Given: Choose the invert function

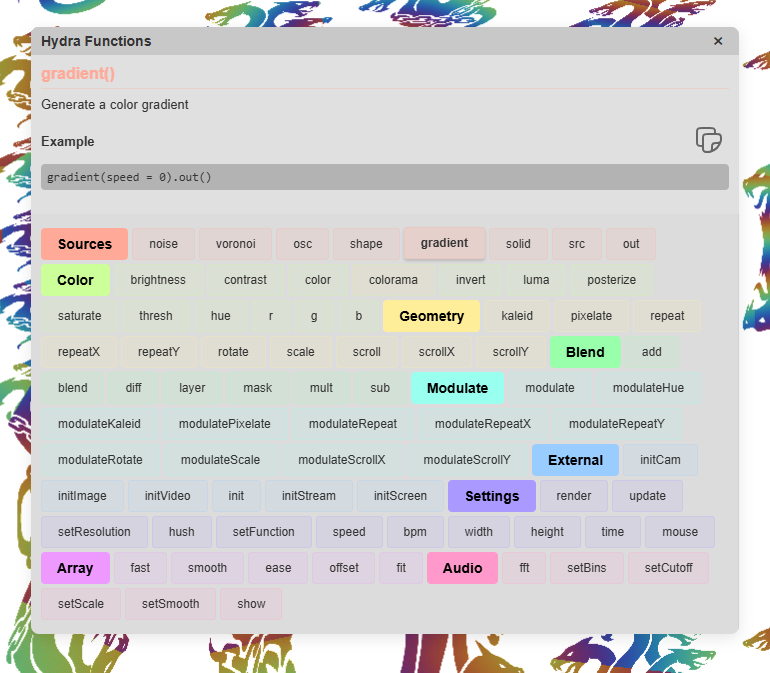Looking at the screenshot, I should 470,280.
